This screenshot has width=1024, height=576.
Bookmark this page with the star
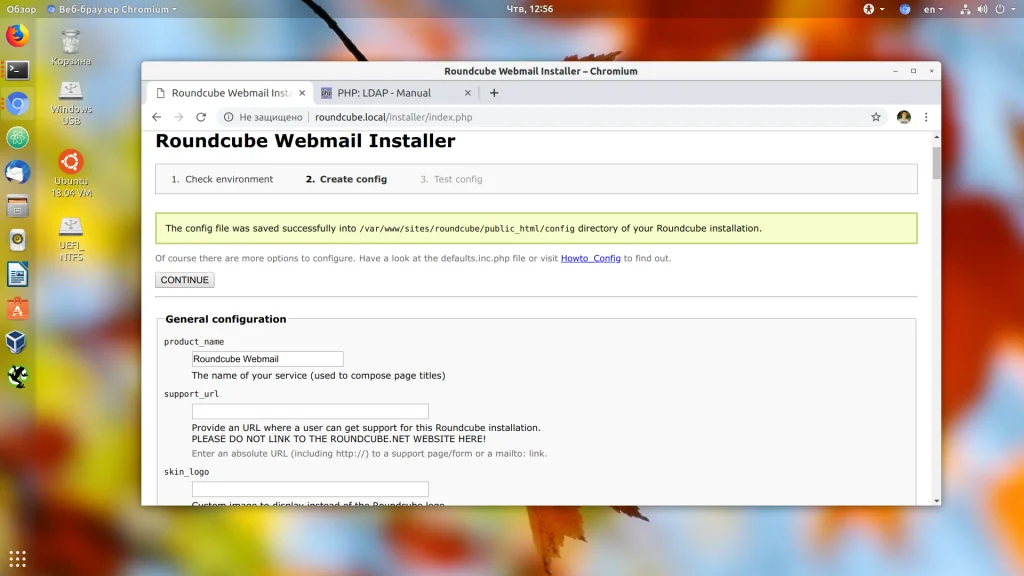point(876,117)
